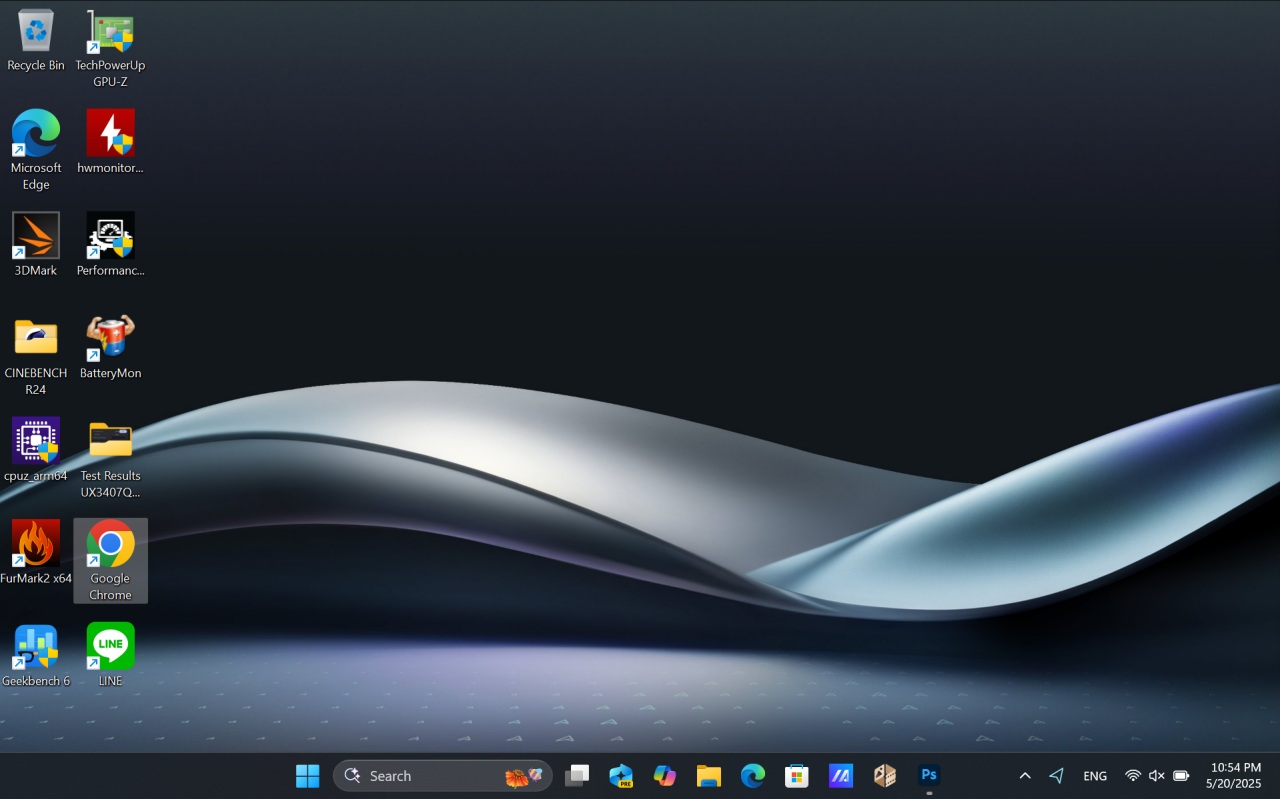This screenshot has width=1280, height=799.
Task: Select the Performance shortcut with the gauge icon
Action: [x=110, y=245]
